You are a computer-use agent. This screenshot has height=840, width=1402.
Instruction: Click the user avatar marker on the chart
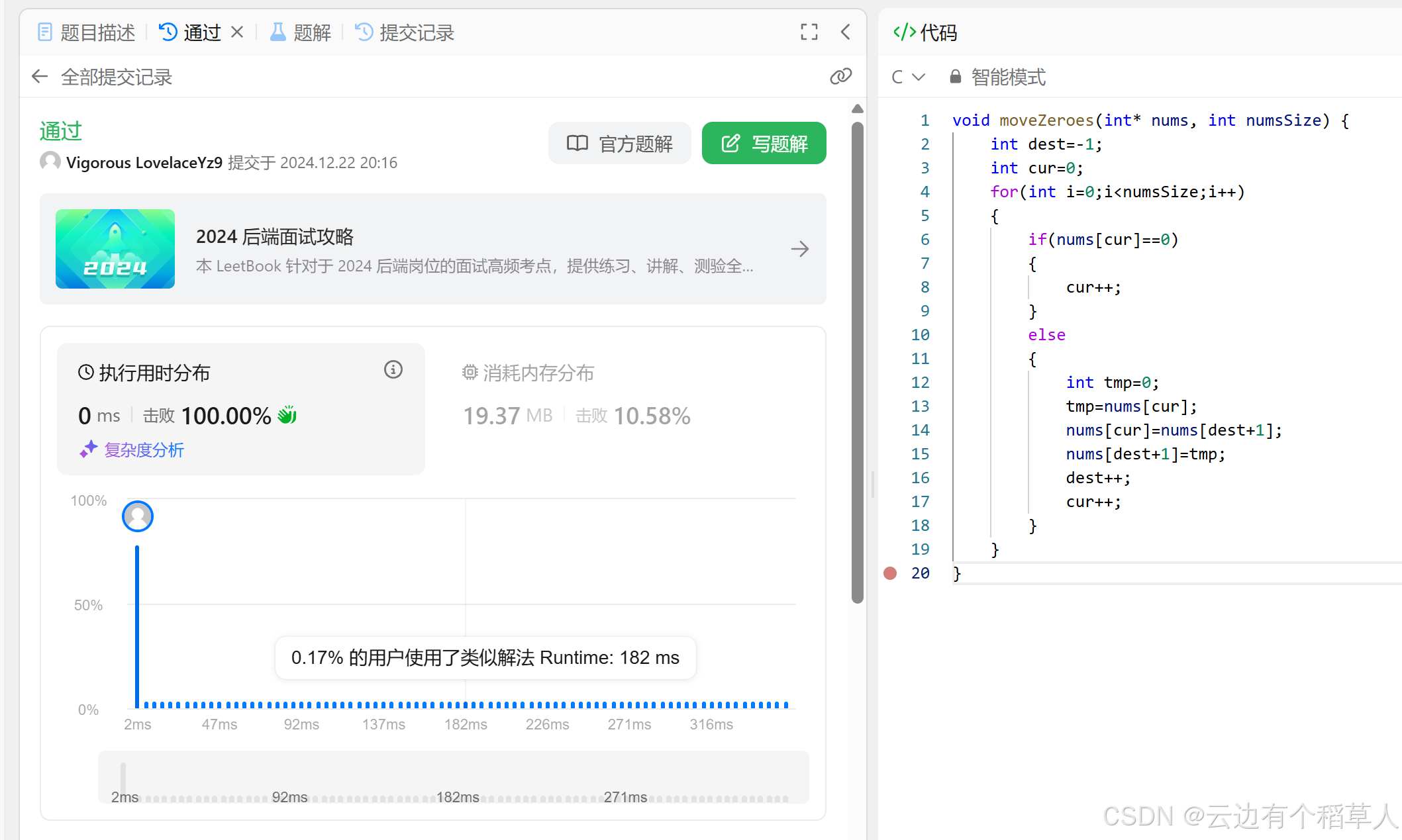pos(138,516)
